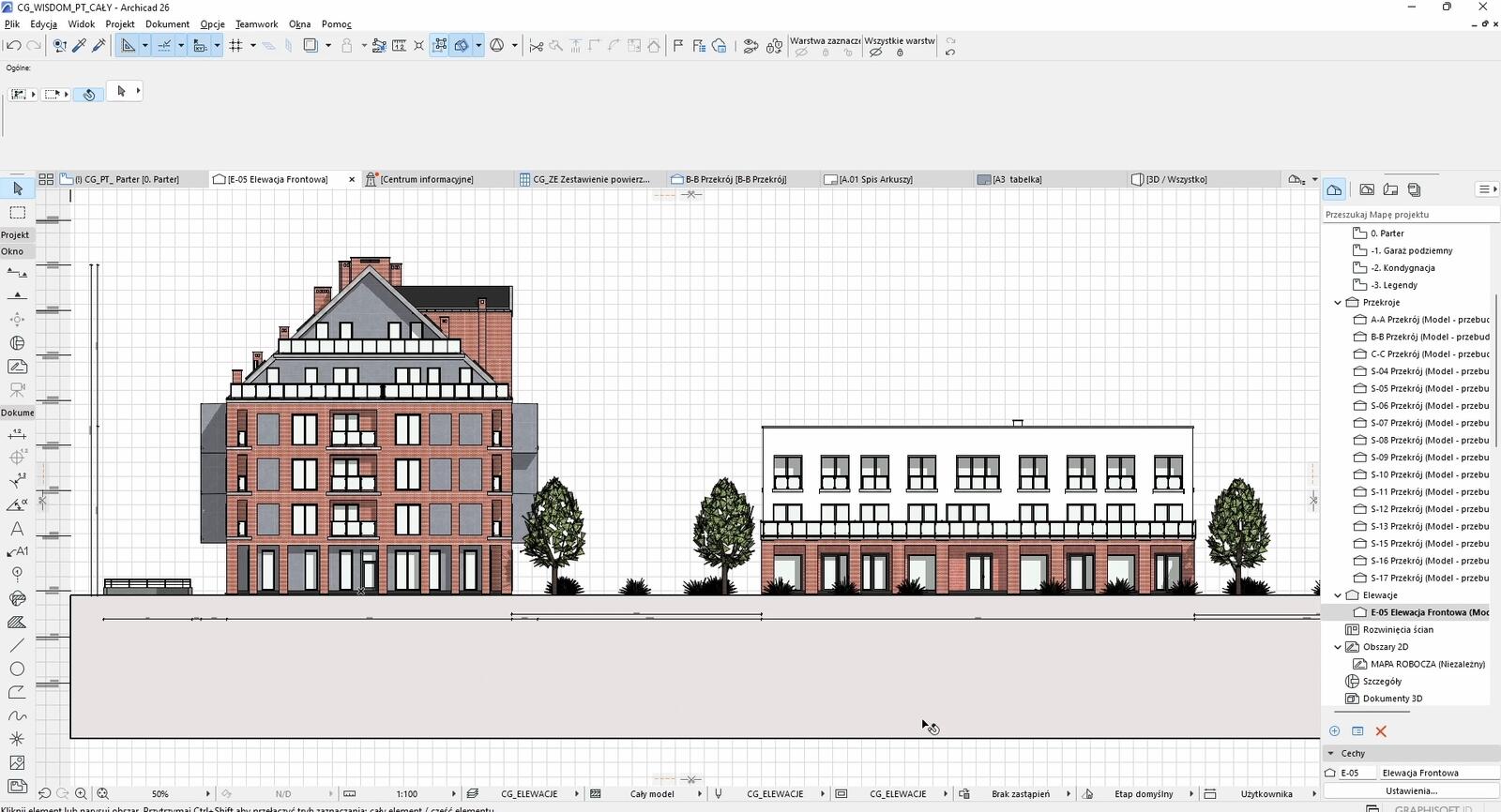1501x812 pixels.
Task: Select the Arrow tool in the toolbox
Action: point(17,189)
